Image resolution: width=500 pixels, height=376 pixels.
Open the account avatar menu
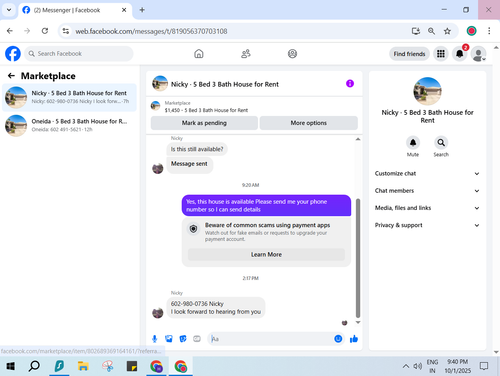pos(478,54)
